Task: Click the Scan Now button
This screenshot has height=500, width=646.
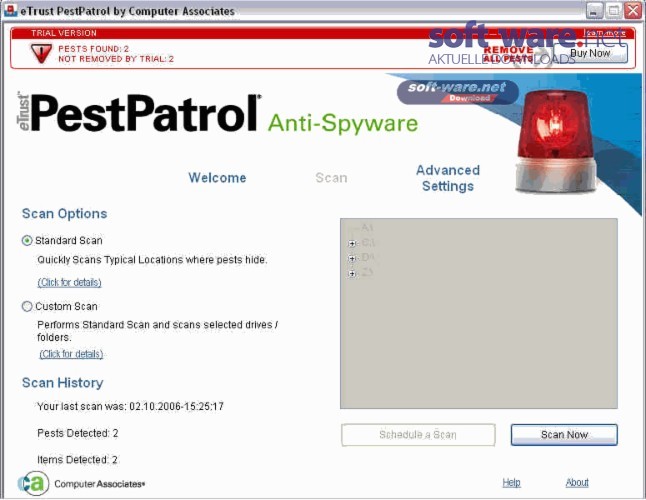Action: click(564, 435)
